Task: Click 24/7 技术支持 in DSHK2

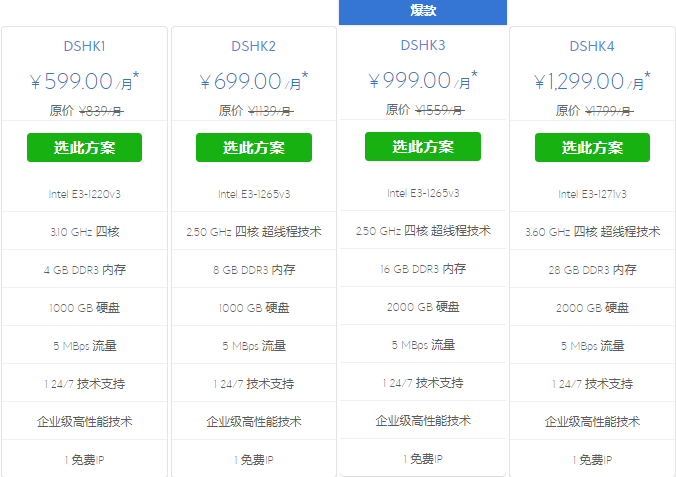Action: [257, 384]
